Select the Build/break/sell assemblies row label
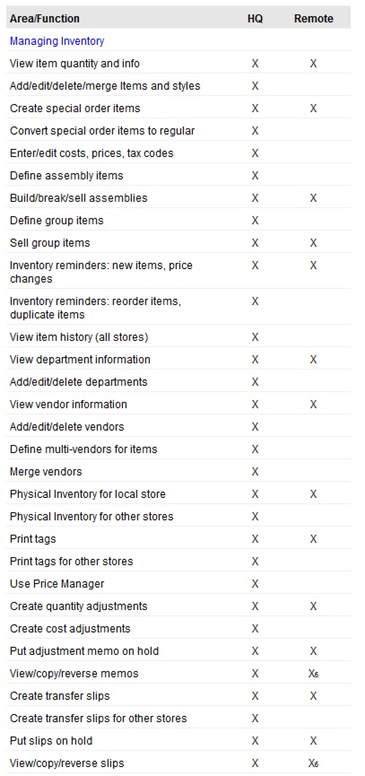Screen dimensions: 365x776 coord(79,198)
